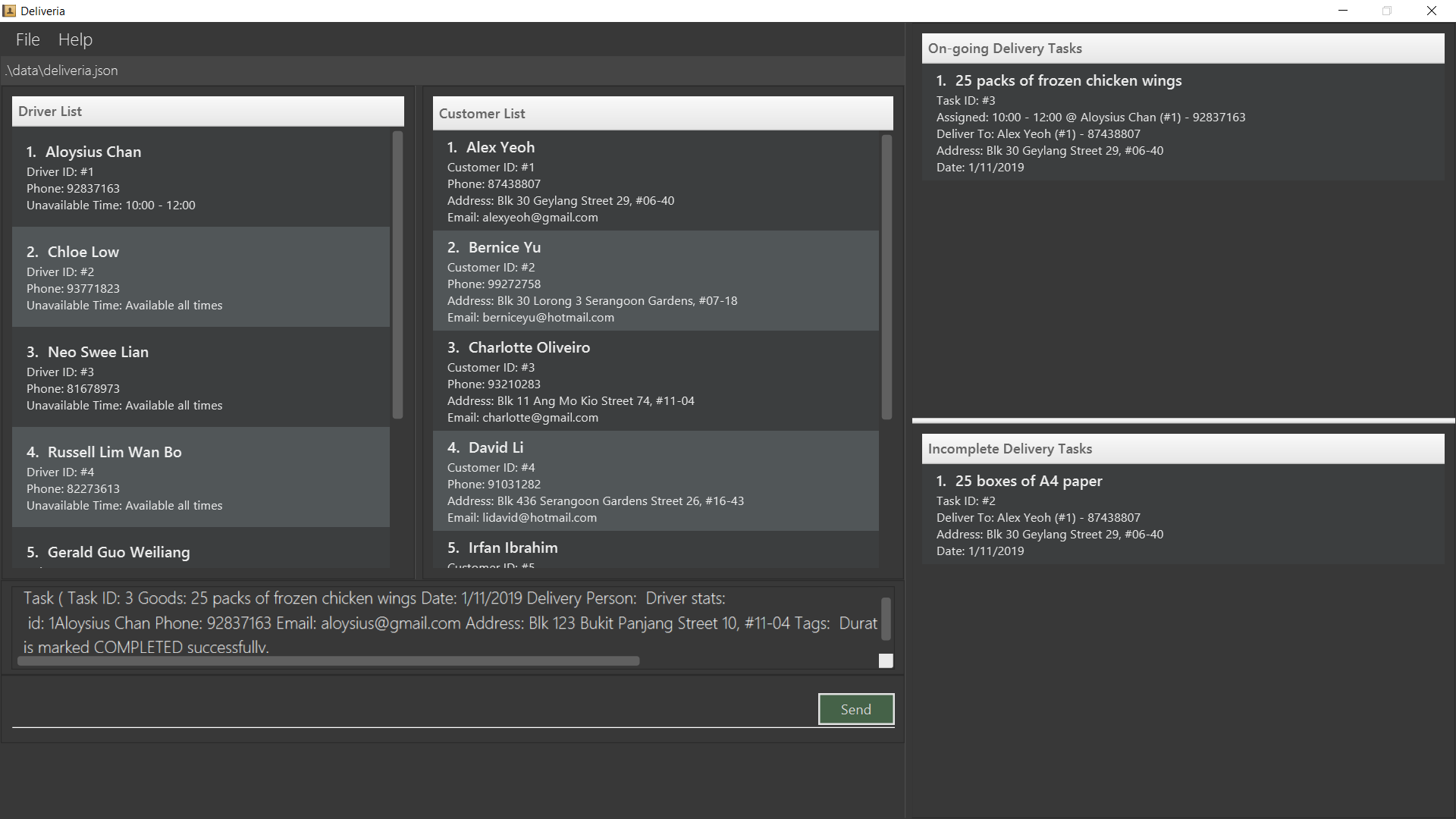This screenshot has width=1456, height=819.
Task: Select driver Russell Lim Wan Bo
Action: pos(200,478)
